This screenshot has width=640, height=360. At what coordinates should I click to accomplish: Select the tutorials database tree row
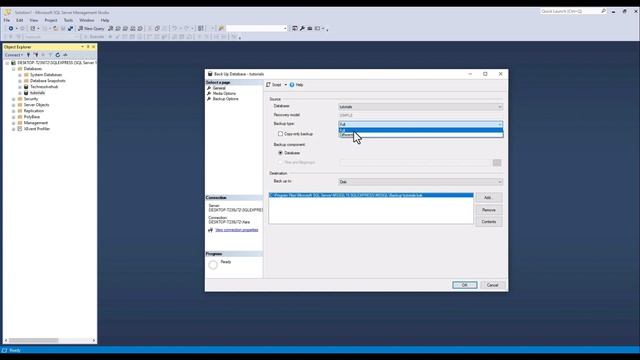point(38,93)
